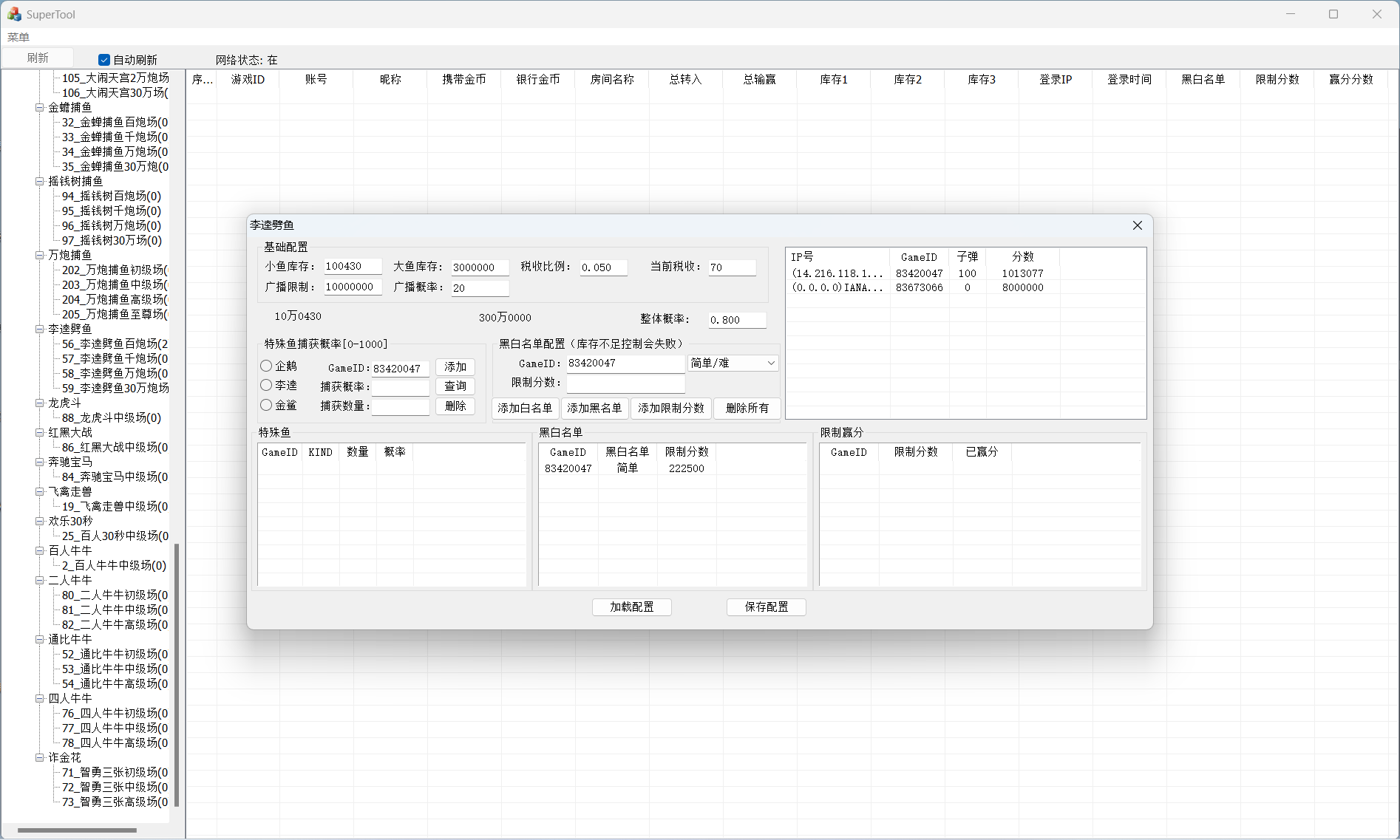Collapse the 金蟾捕鱼 tree node
1400x840 pixels.
40,107
